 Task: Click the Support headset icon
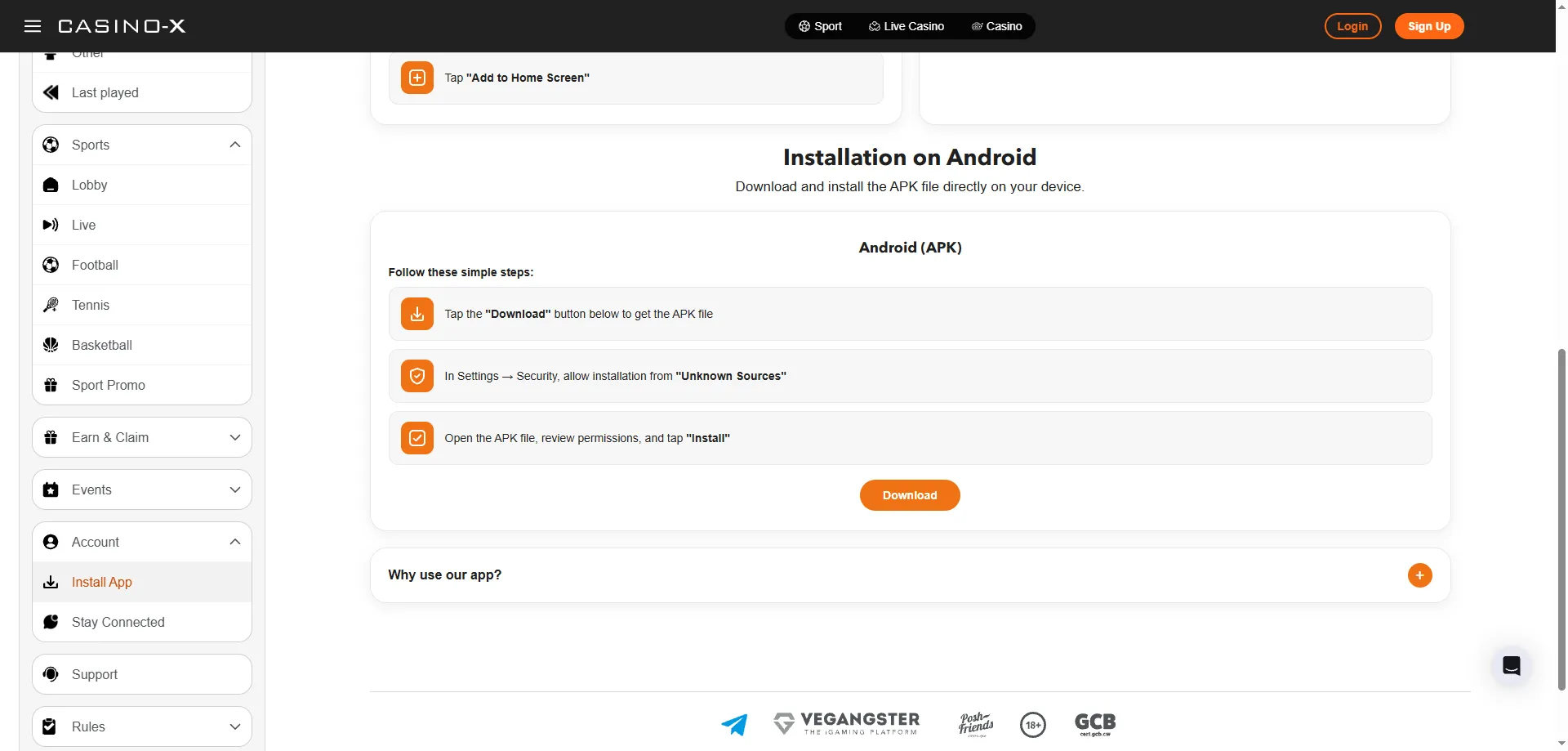[x=51, y=674]
